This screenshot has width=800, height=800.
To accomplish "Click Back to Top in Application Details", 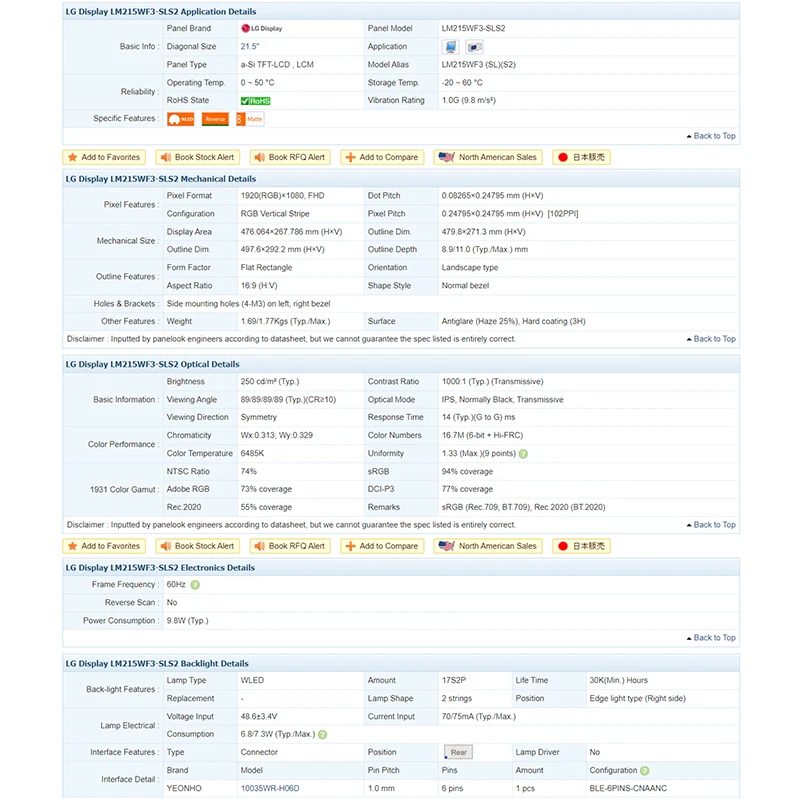I will pos(711,136).
